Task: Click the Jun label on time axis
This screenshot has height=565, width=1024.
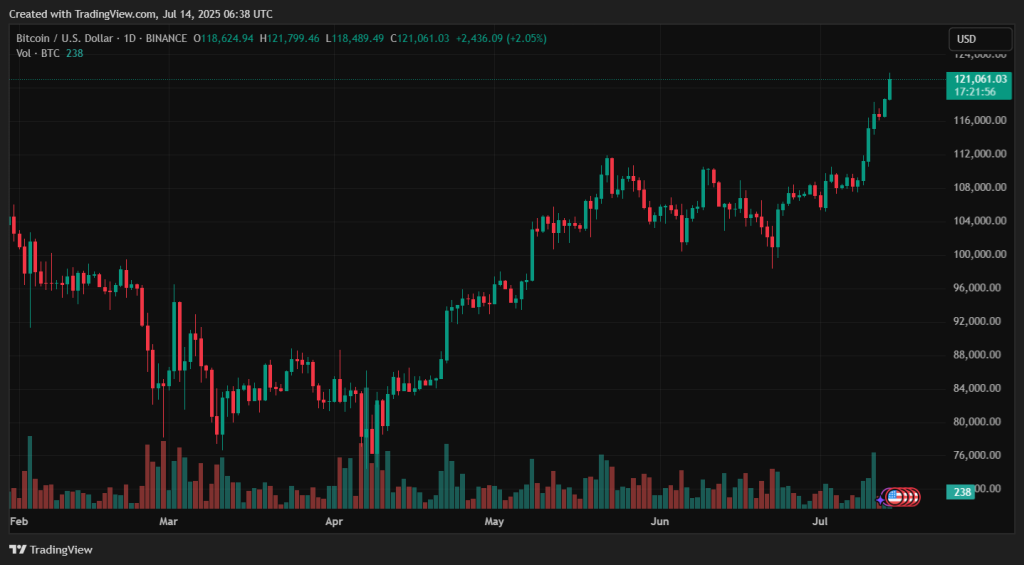Action: point(659,522)
